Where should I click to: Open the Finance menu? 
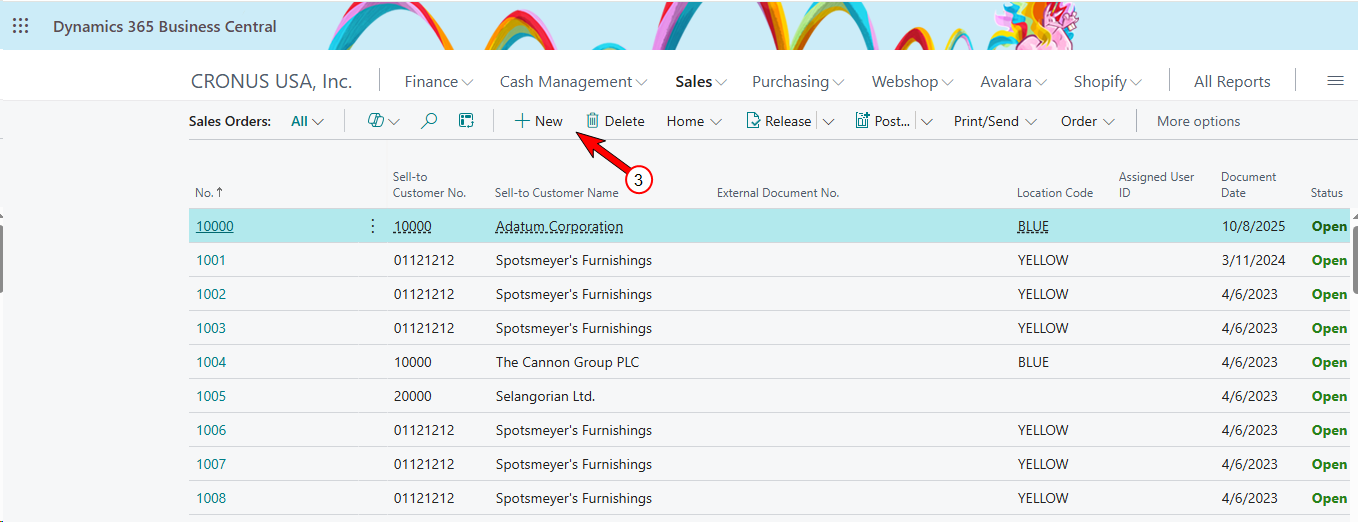coord(439,82)
